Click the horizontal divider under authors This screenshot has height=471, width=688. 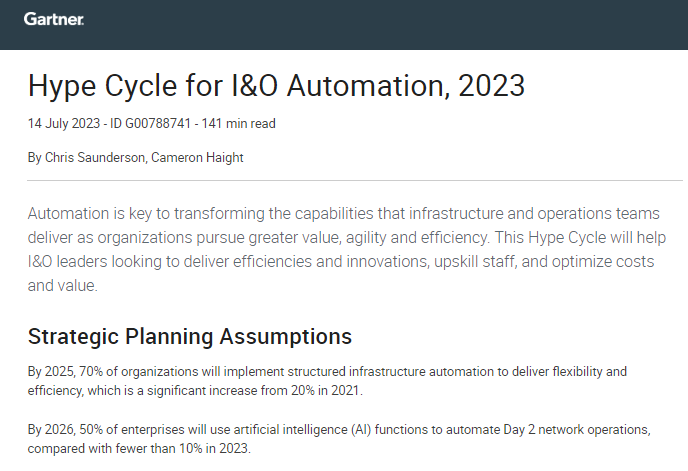pos(355,180)
